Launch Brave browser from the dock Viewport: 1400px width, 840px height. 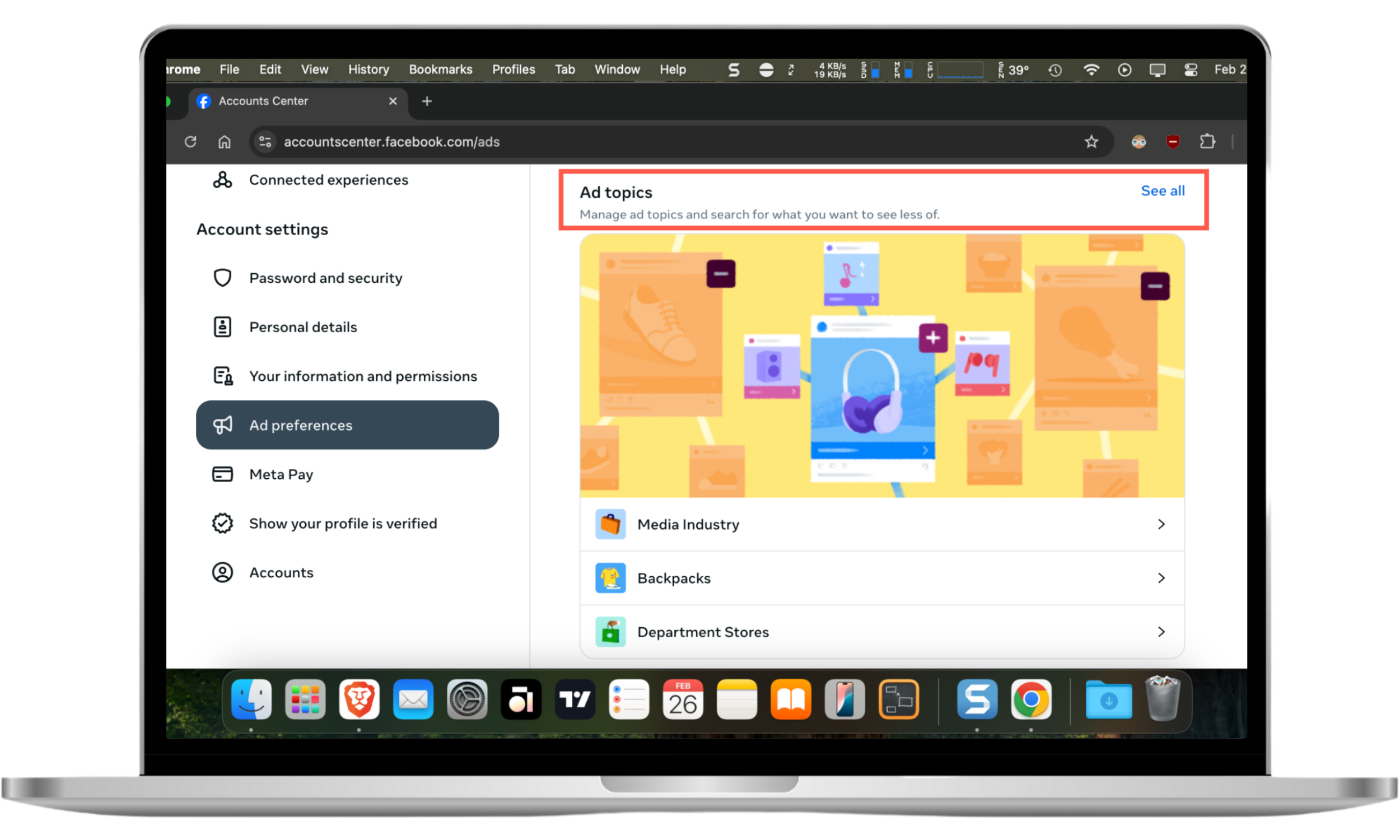tap(360, 699)
